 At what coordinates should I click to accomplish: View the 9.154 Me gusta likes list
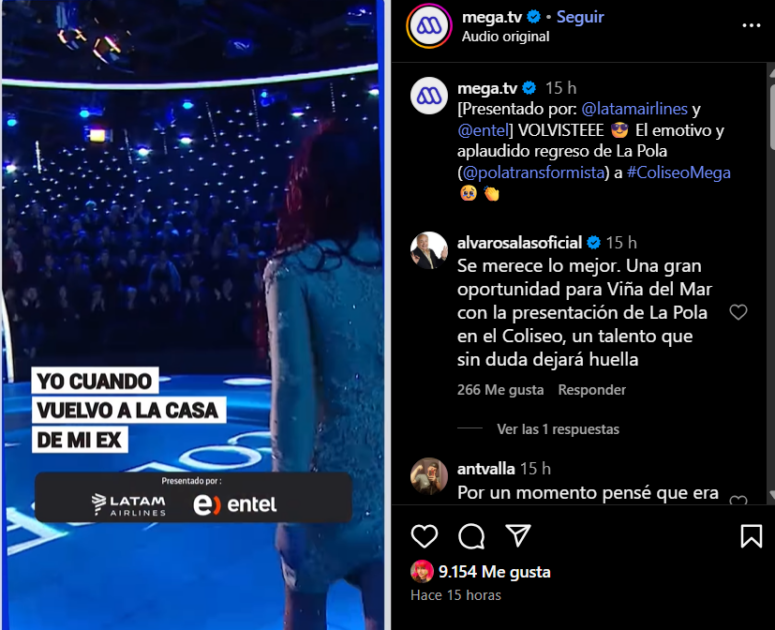(494, 572)
